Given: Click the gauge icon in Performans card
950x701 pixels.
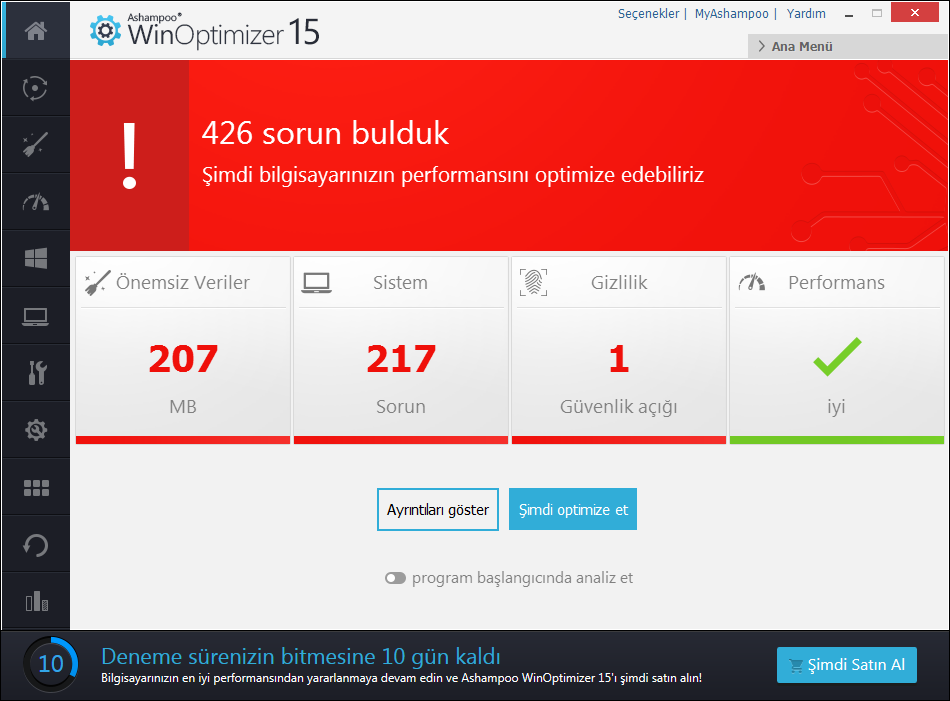Looking at the screenshot, I should pyautogui.click(x=752, y=282).
